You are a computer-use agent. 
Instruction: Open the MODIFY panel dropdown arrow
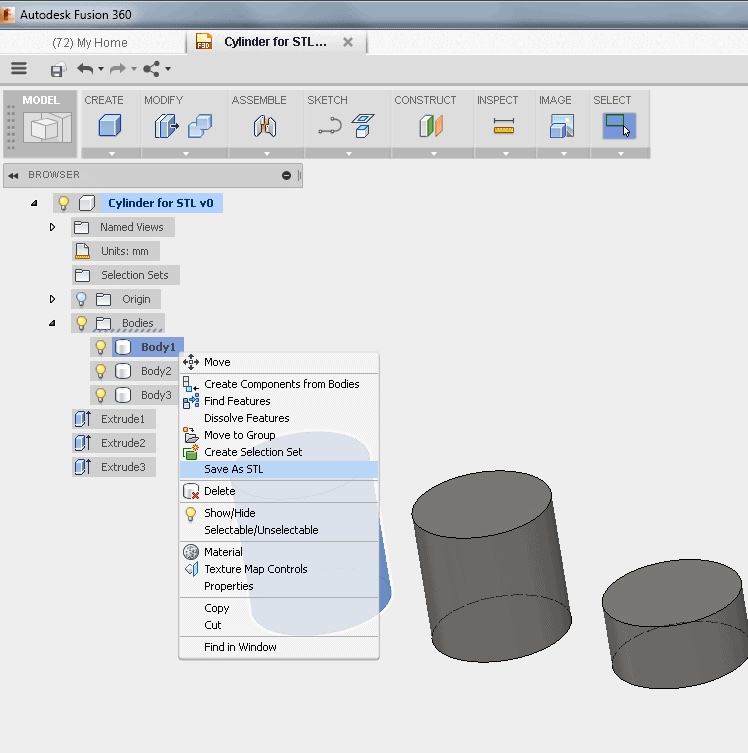[x=186, y=154]
